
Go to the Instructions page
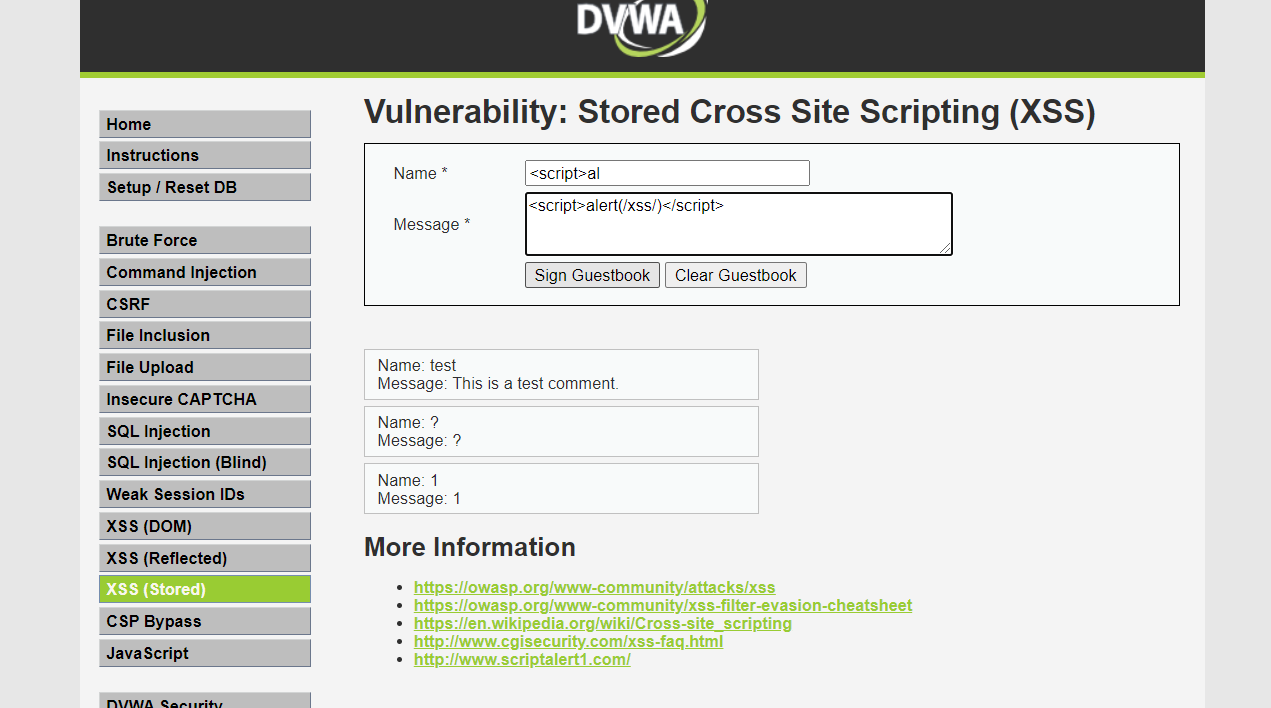205,155
